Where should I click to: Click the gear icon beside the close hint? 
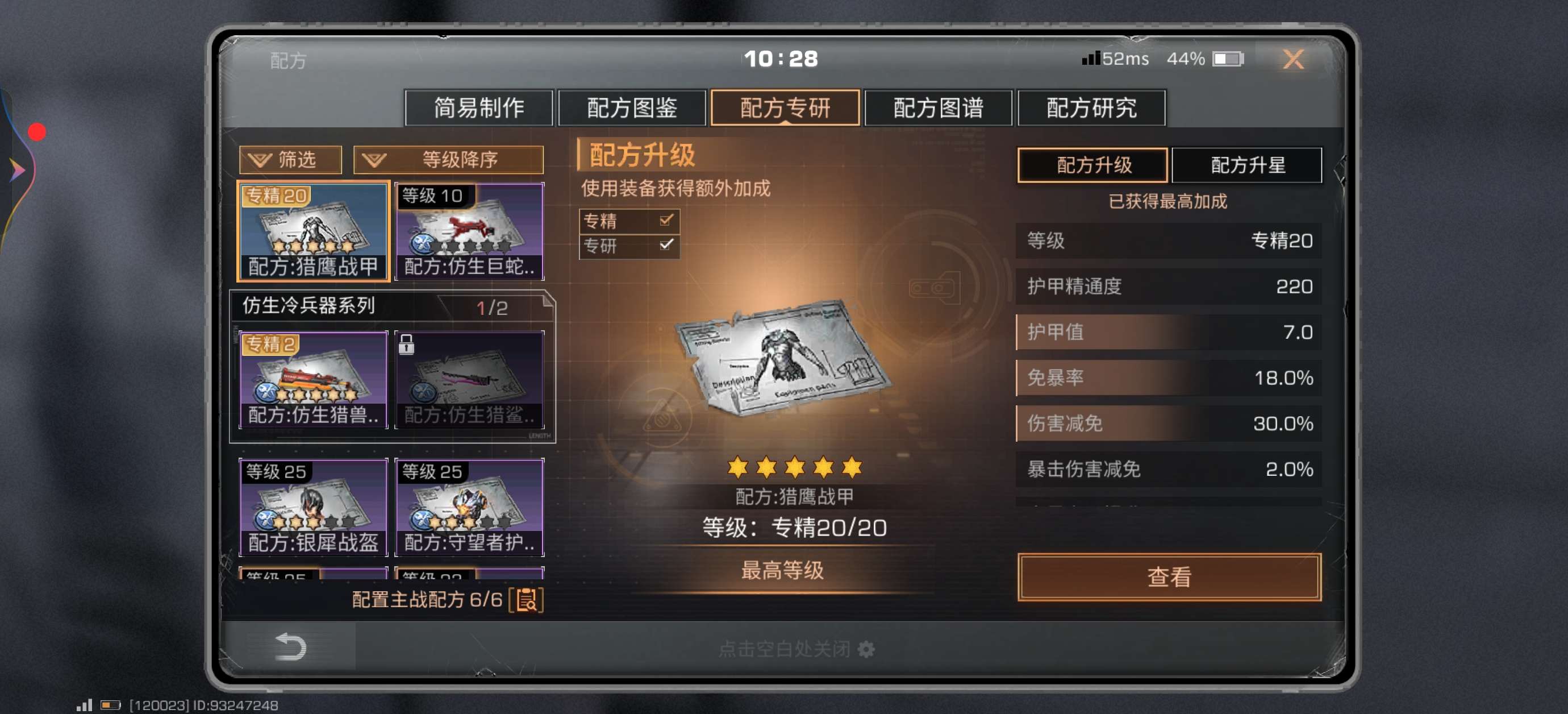coord(866,649)
